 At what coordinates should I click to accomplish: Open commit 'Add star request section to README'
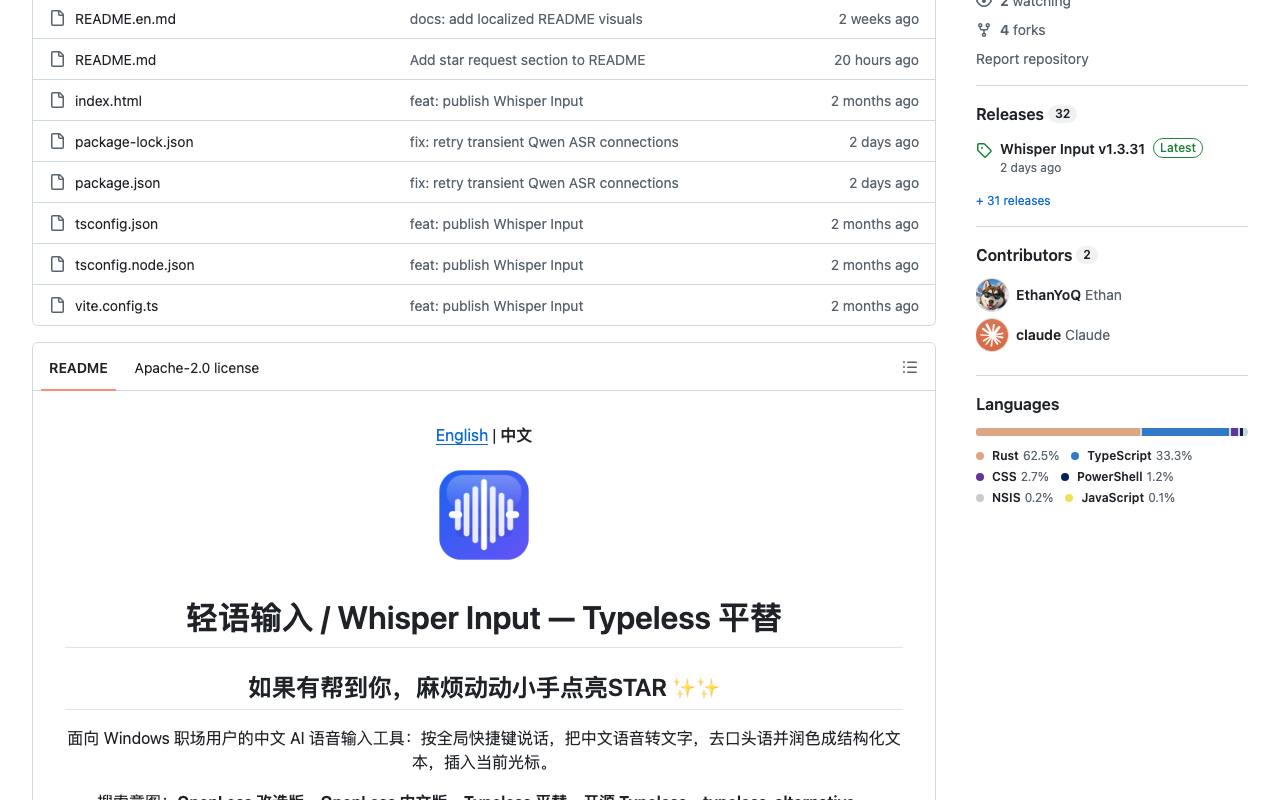[x=527, y=60]
